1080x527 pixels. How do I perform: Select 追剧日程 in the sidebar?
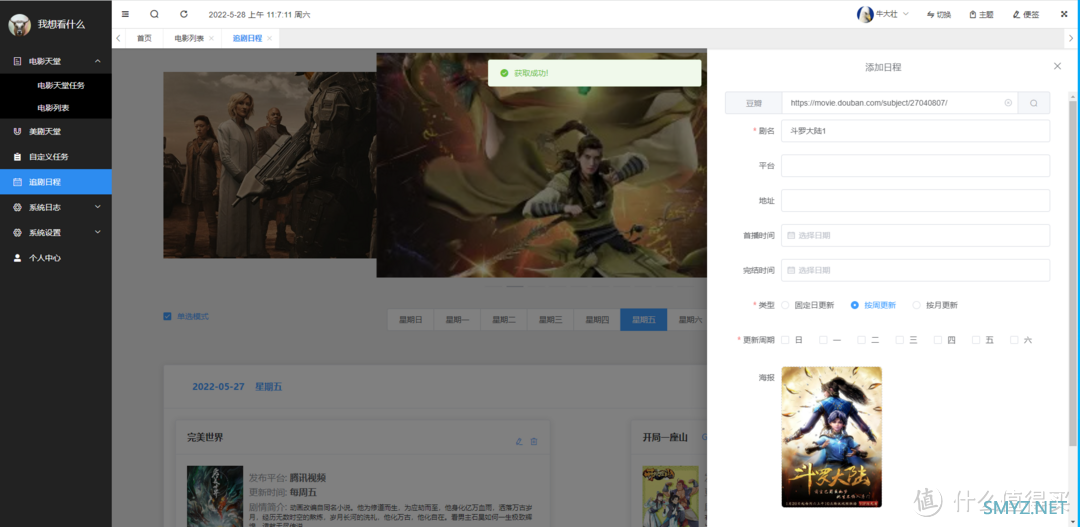[x=56, y=182]
